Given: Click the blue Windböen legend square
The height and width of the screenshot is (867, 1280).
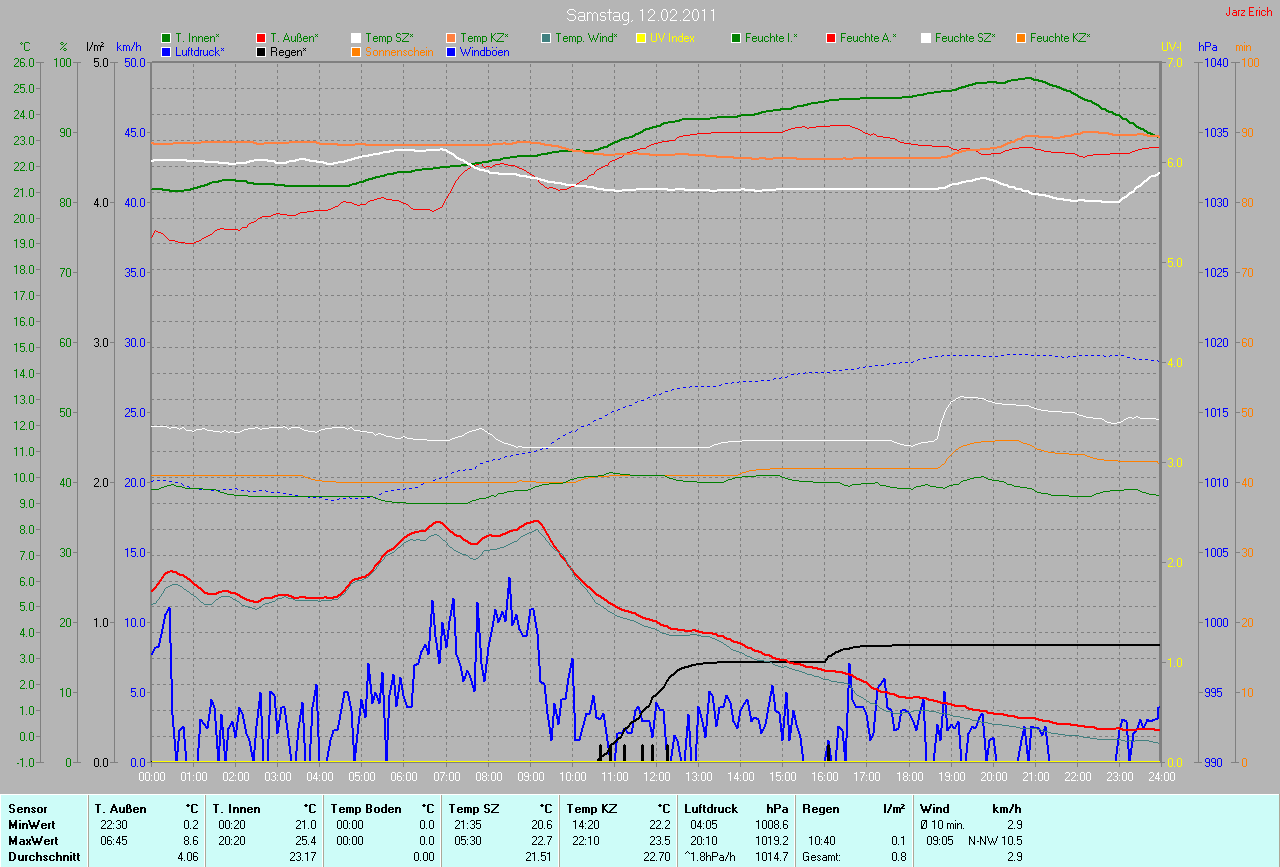Looking at the screenshot, I should pyautogui.click(x=452, y=51).
